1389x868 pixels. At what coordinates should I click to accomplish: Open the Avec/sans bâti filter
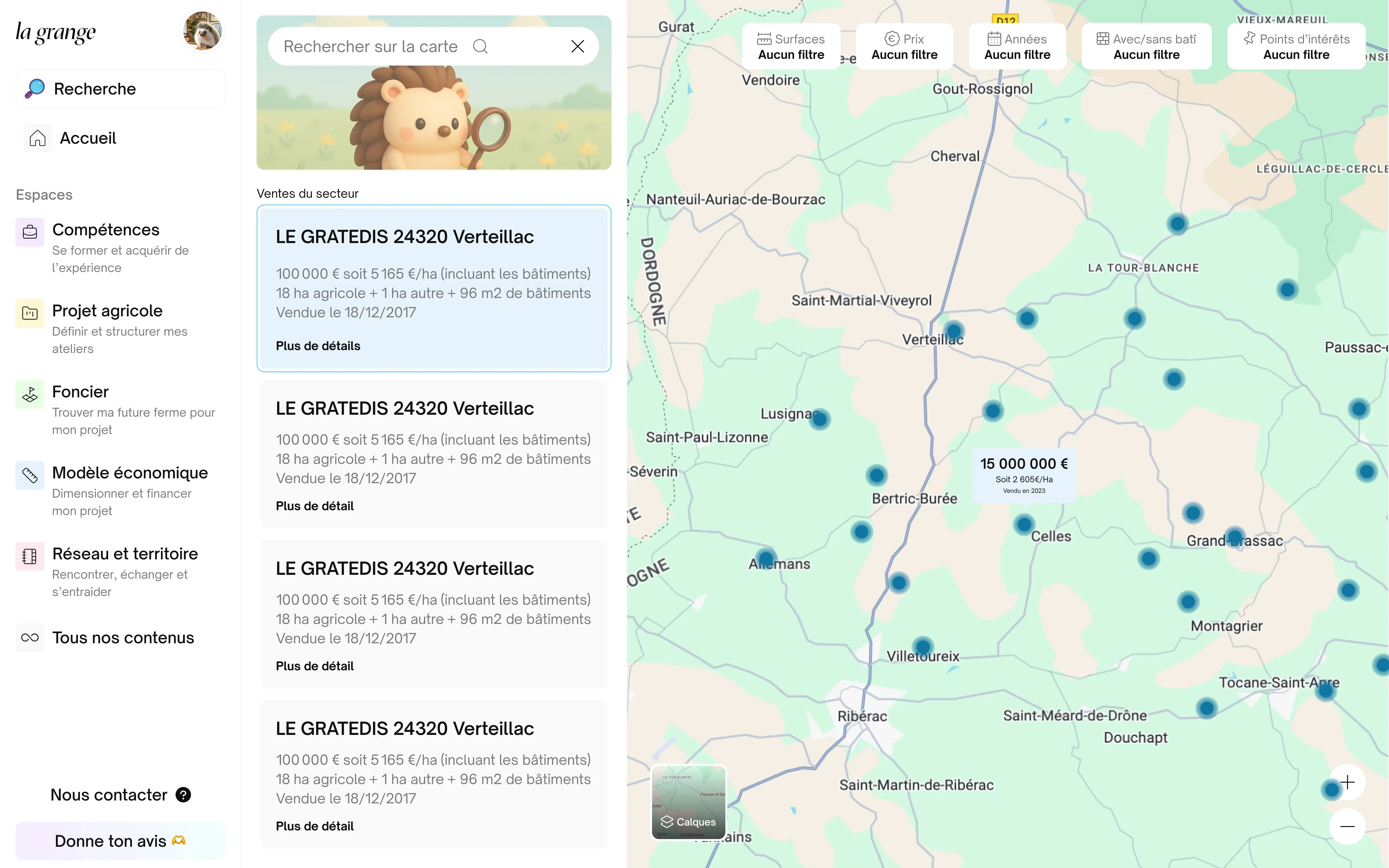coord(1147,47)
